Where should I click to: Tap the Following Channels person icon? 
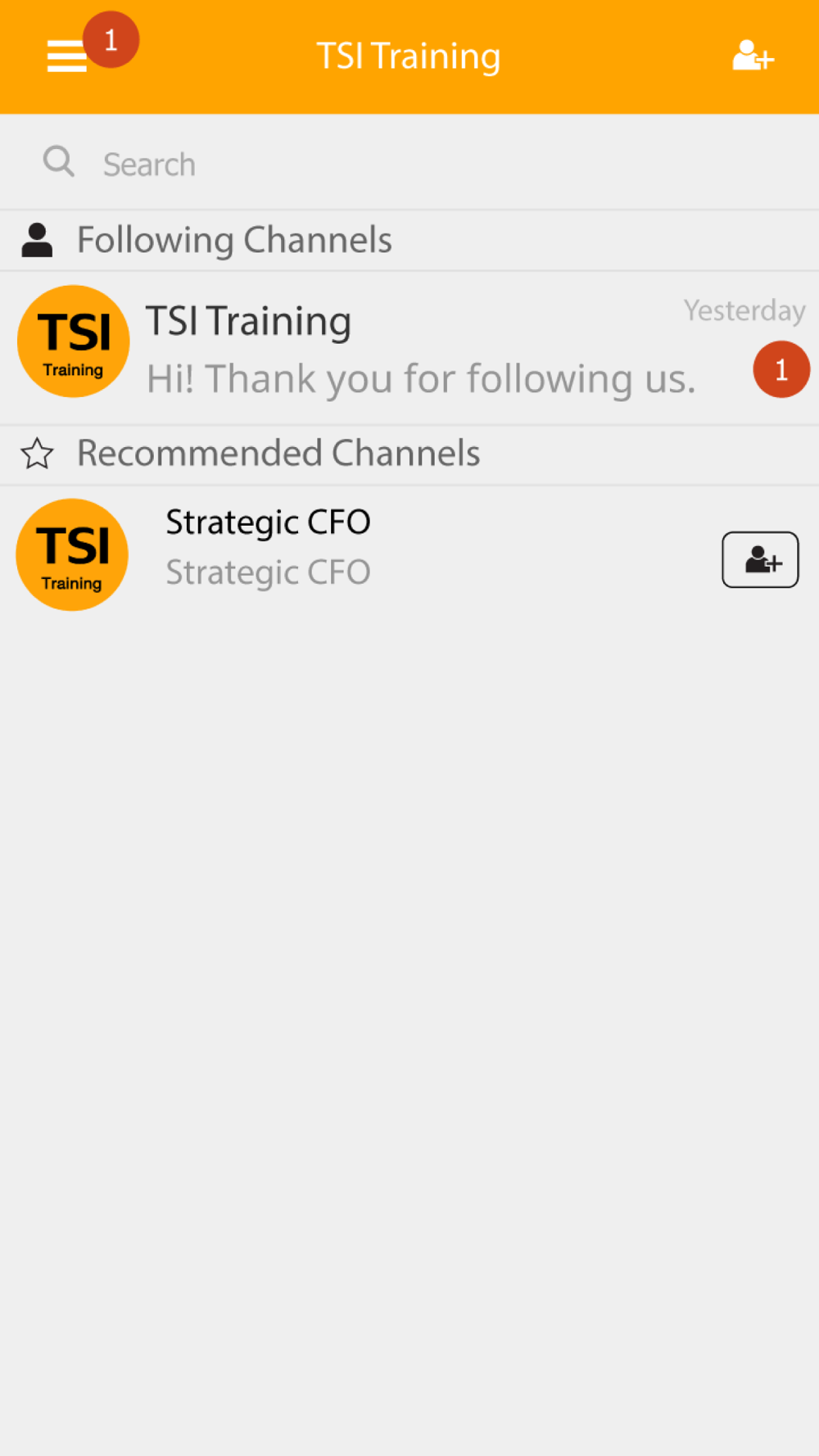click(x=37, y=241)
